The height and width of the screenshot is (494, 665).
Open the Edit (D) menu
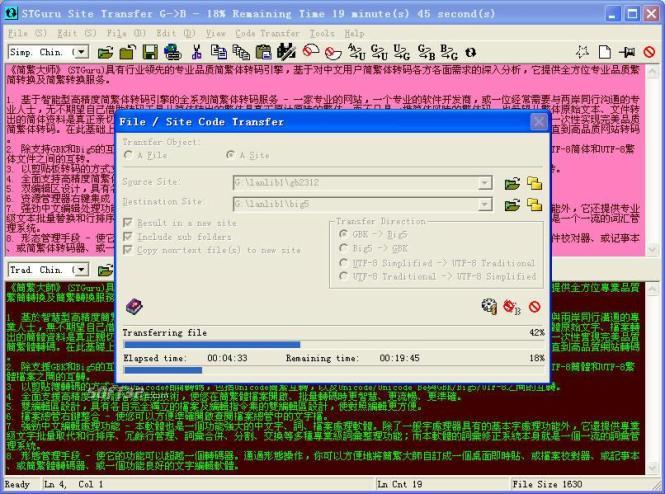[176, 33]
